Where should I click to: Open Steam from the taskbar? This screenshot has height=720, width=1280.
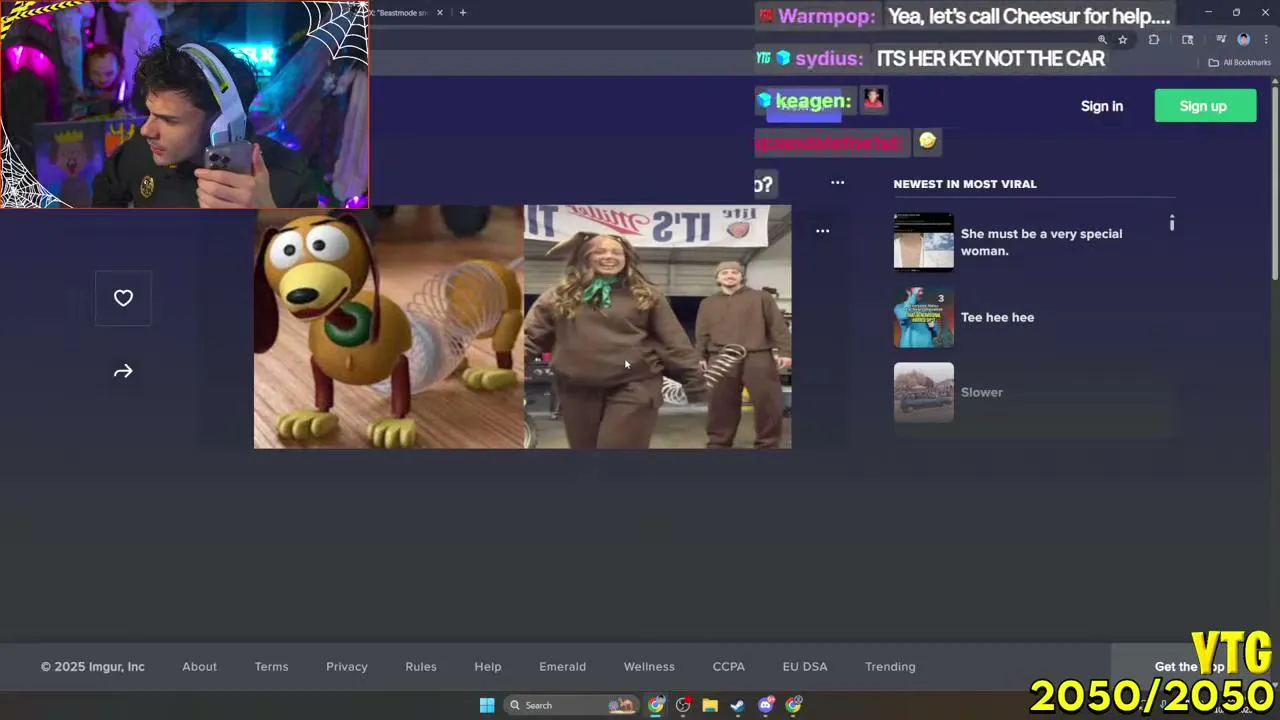[737, 705]
